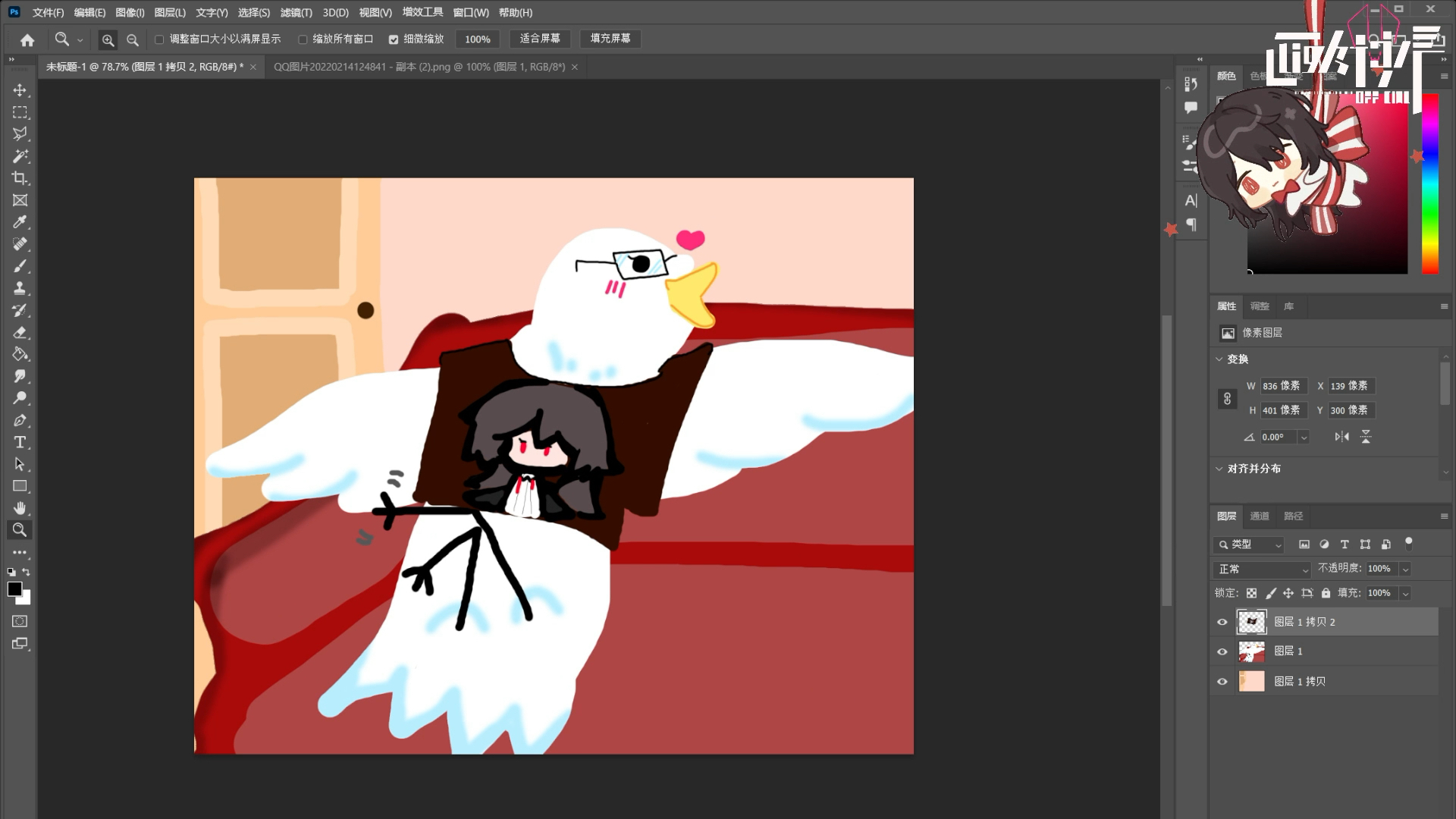This screenshot has height=819, width=1456.
Task: Select the Eyedropper tool
Action: click(x=20, y=222)
